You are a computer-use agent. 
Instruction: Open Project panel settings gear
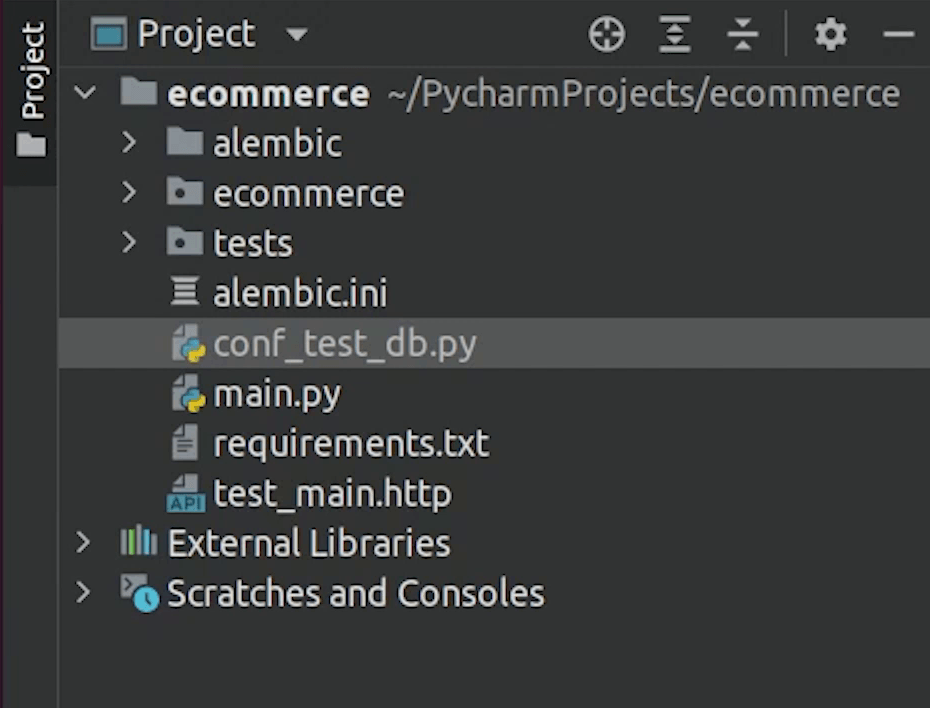pos(830,36)
